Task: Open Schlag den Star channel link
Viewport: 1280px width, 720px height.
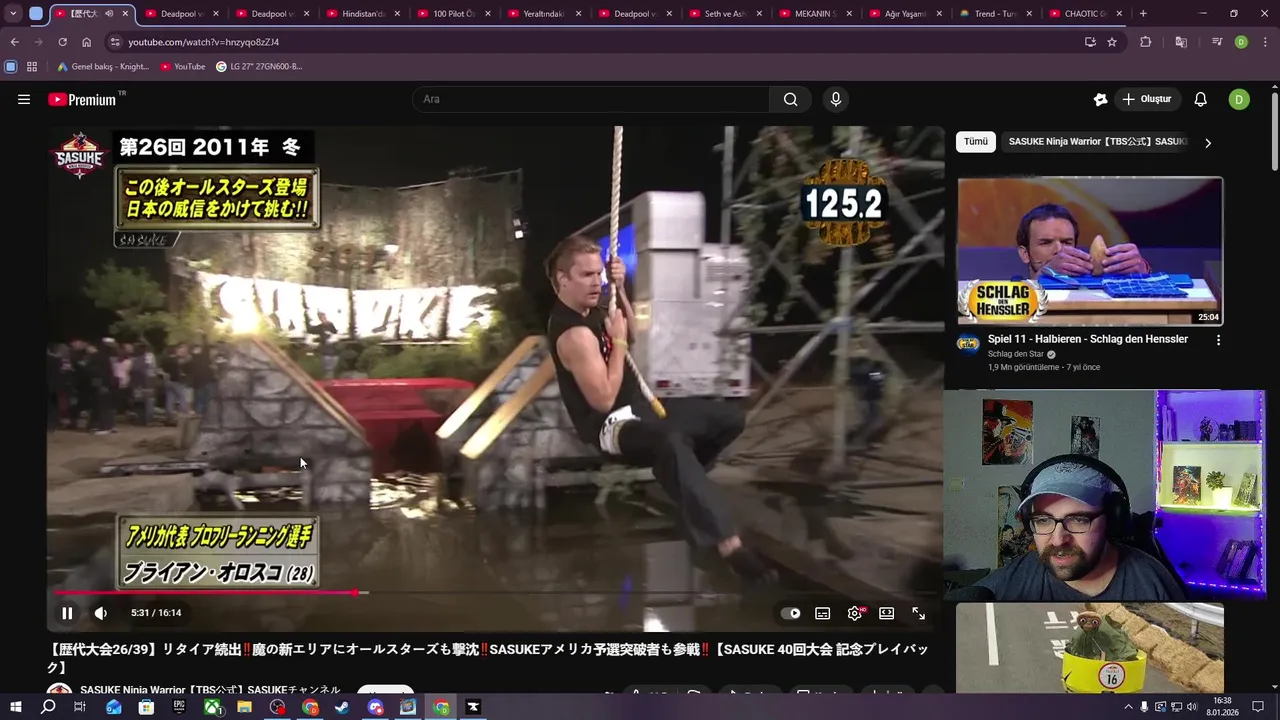Action: pyautogui.click(x=1016, y=354)
